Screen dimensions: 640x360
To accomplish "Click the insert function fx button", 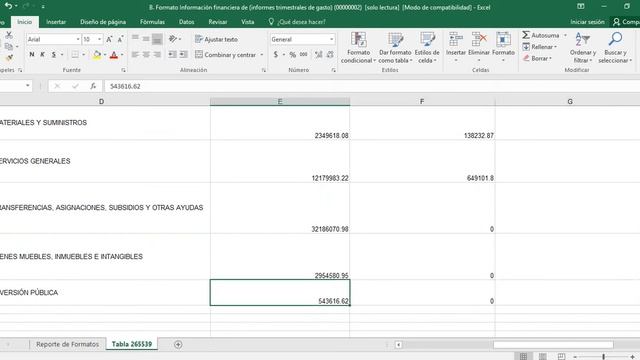I will click(x=93, y=86).
